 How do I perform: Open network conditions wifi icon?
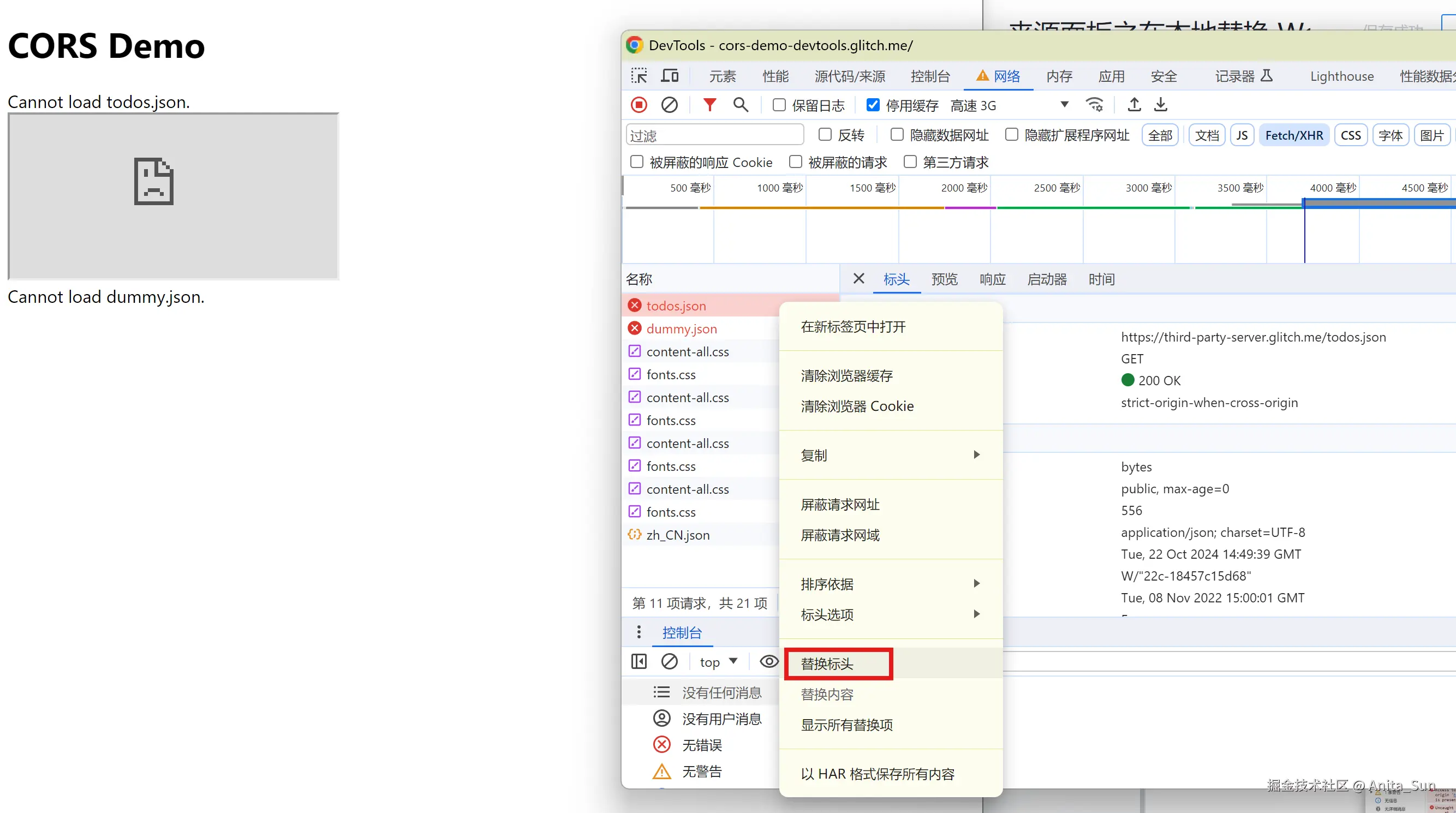tap(1094, 105)
